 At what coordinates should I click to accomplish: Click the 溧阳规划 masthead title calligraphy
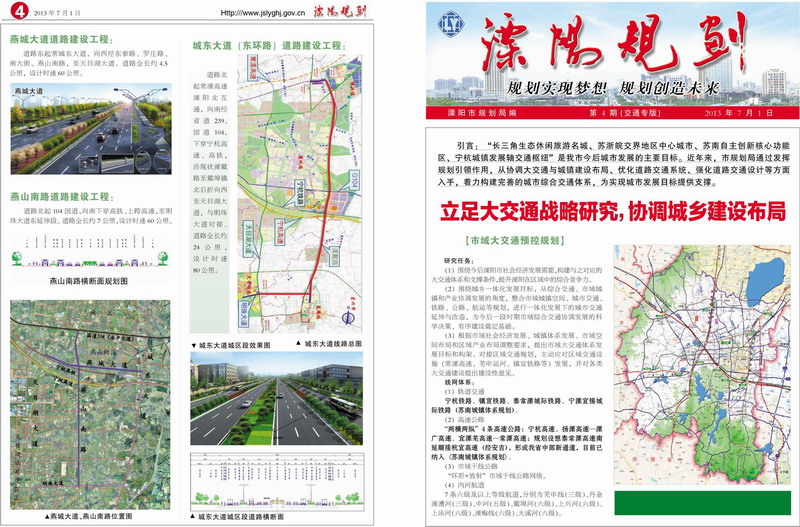pos(614,43)
